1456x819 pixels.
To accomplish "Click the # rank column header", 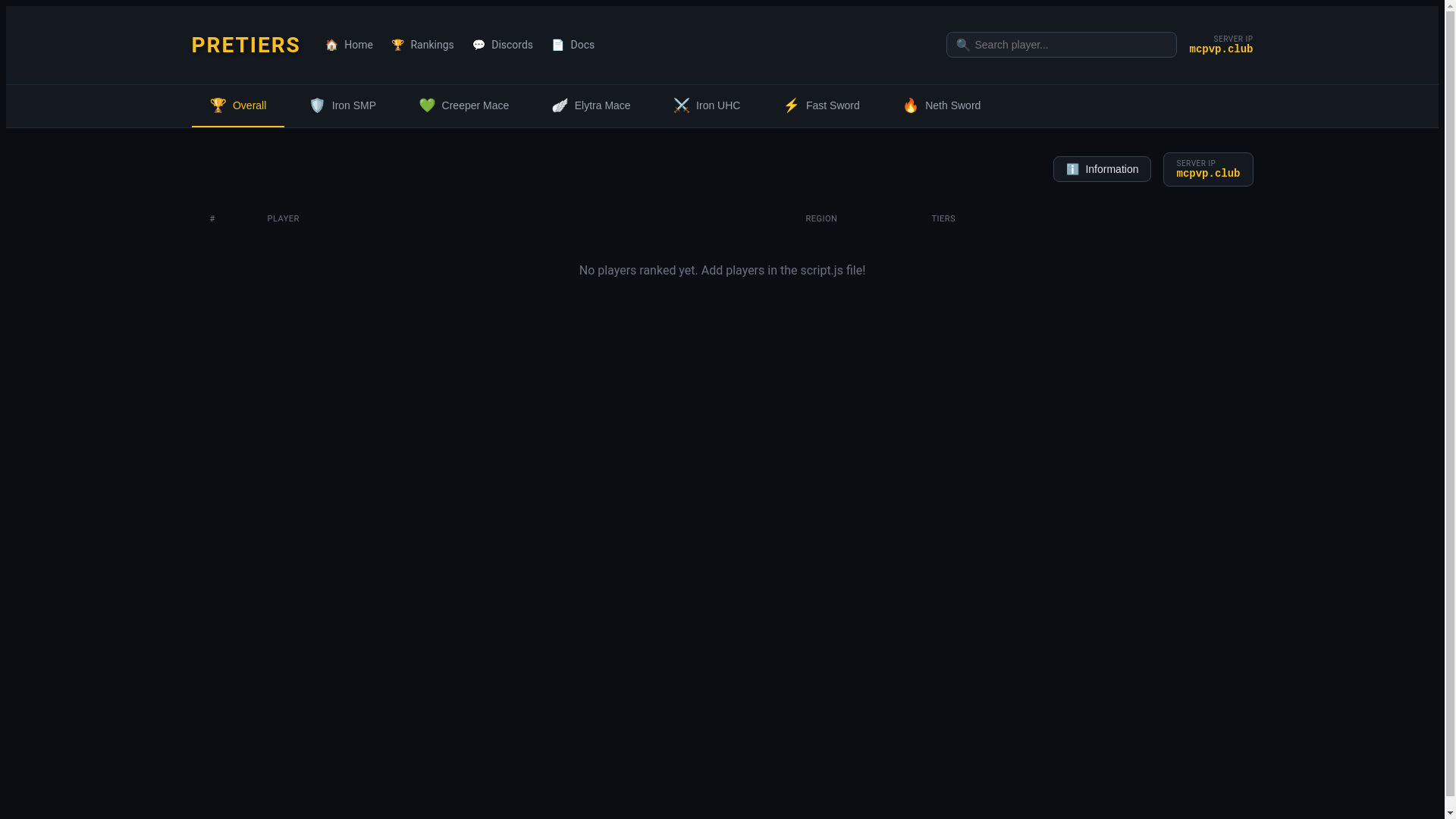I will tap(212, 218).
